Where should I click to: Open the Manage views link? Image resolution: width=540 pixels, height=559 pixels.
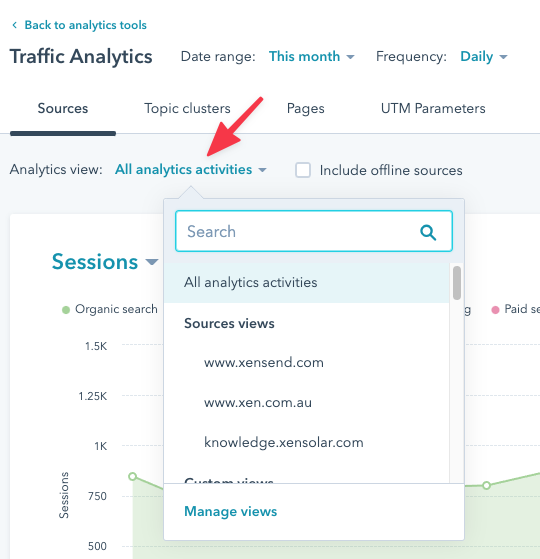(230, 511)
